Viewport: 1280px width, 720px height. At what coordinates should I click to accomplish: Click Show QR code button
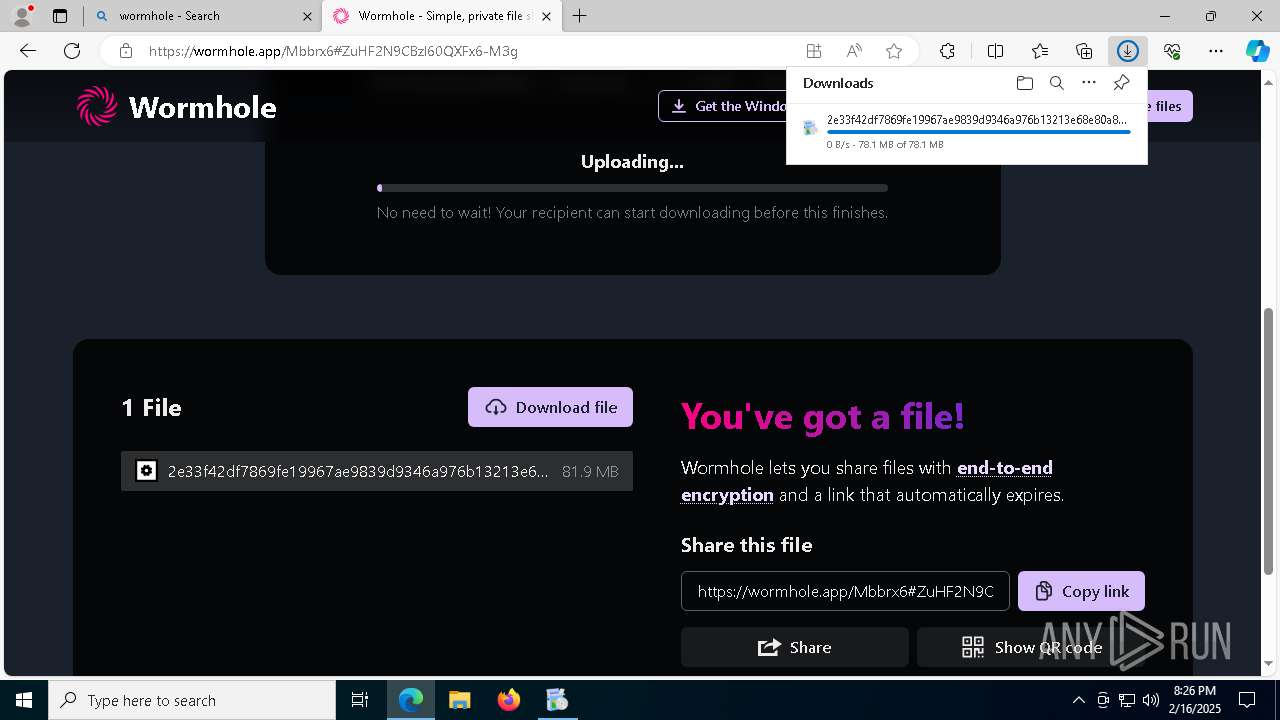(1031, 647)
